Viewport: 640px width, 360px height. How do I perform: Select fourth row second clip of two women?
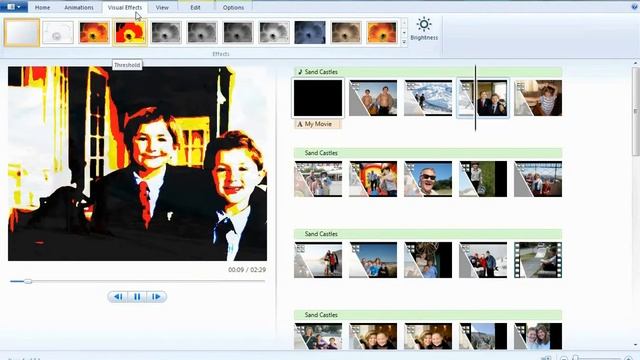coord(373,336)
